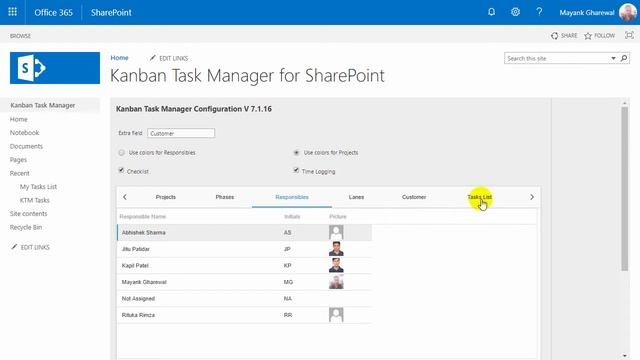Open the help question mark
The width and height of the screenshot is (640, 360).
click(x=539, y=12)
